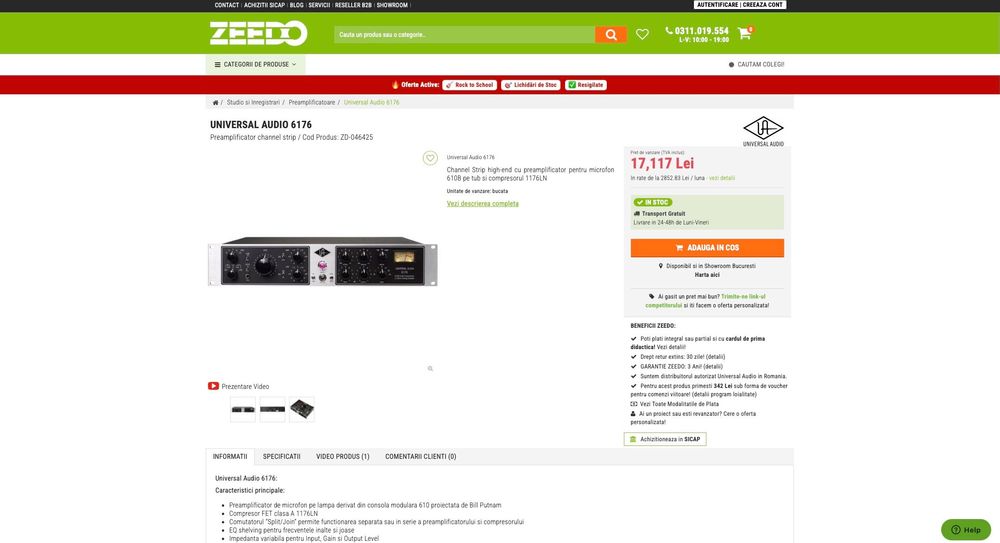Click the ZEEDO logo

point(258,33)
